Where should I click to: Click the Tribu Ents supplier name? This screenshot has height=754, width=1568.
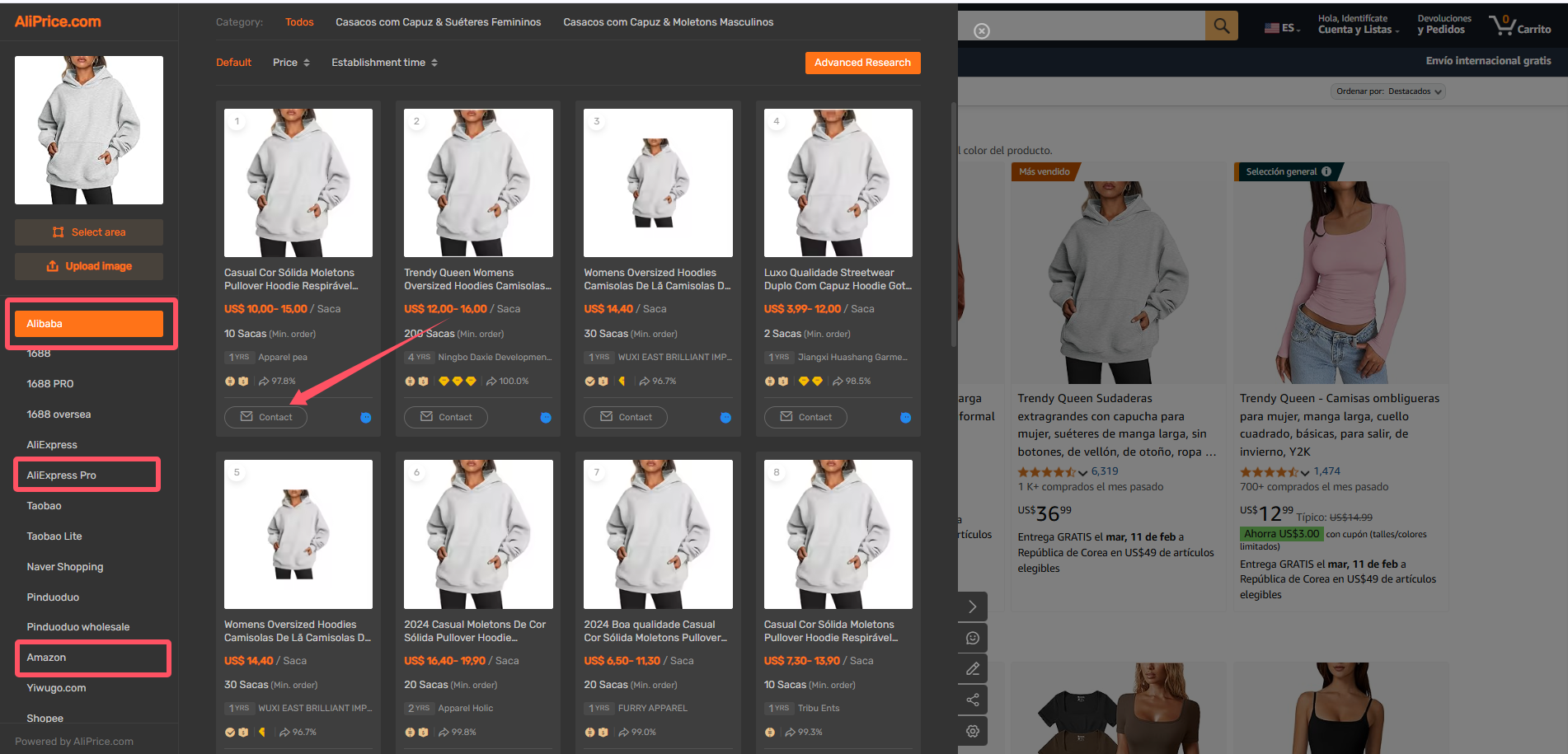(819, 709)
